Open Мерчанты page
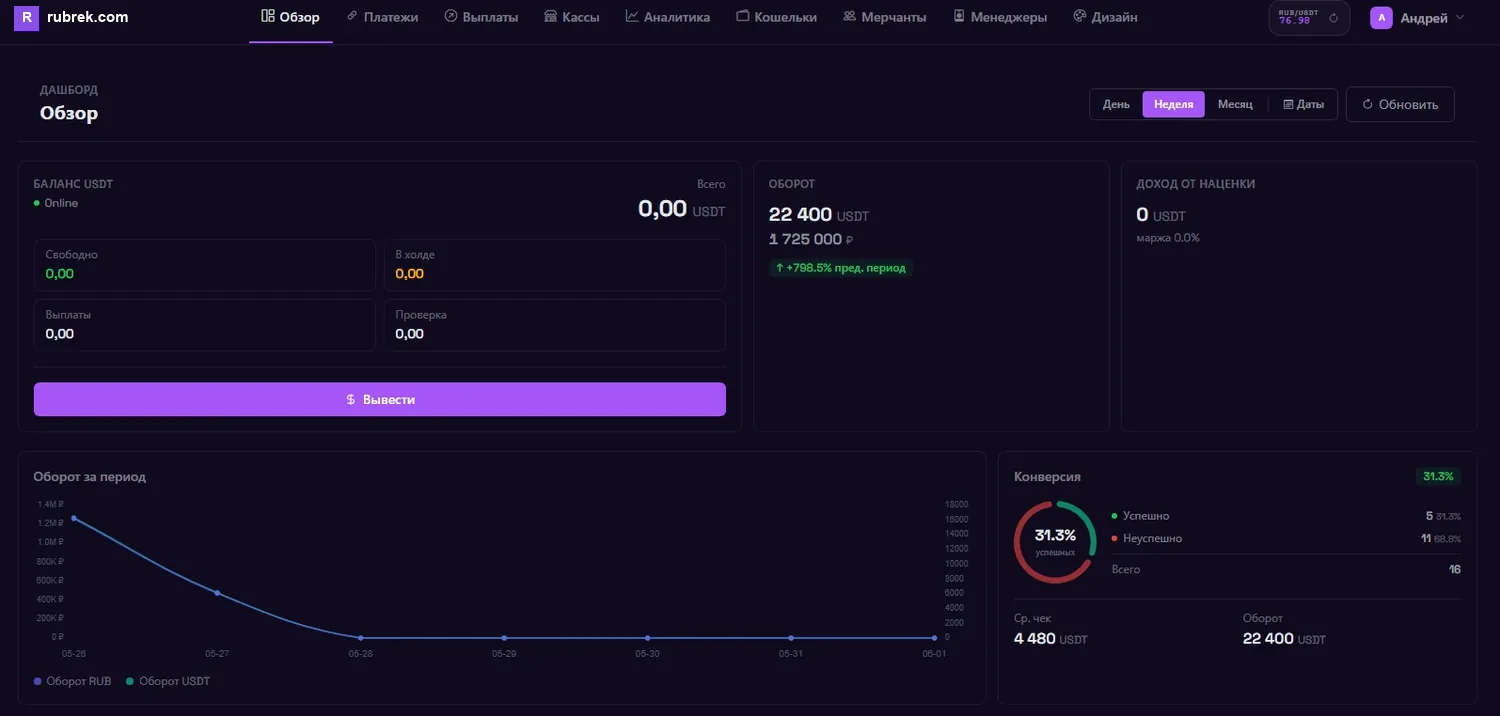The height and width of the screenshot is (716, 1500). 885,17
